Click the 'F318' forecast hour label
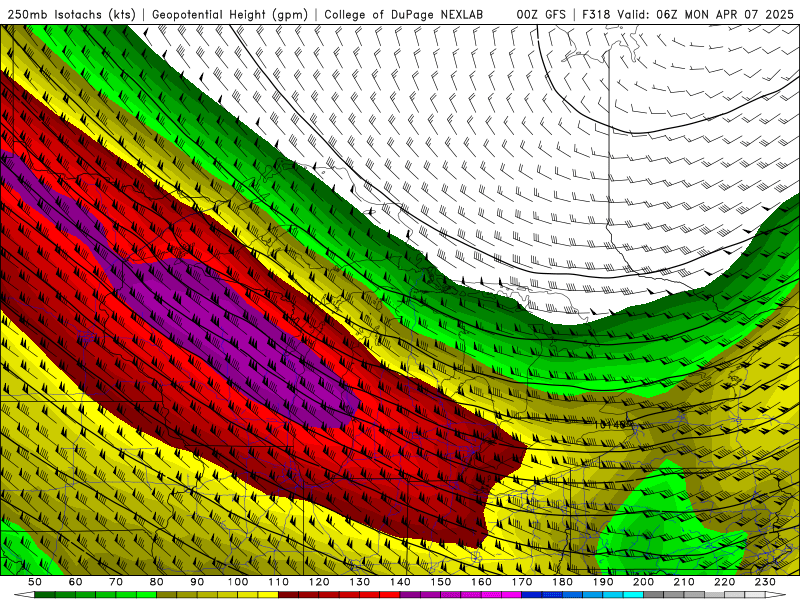 click(596, 14)
